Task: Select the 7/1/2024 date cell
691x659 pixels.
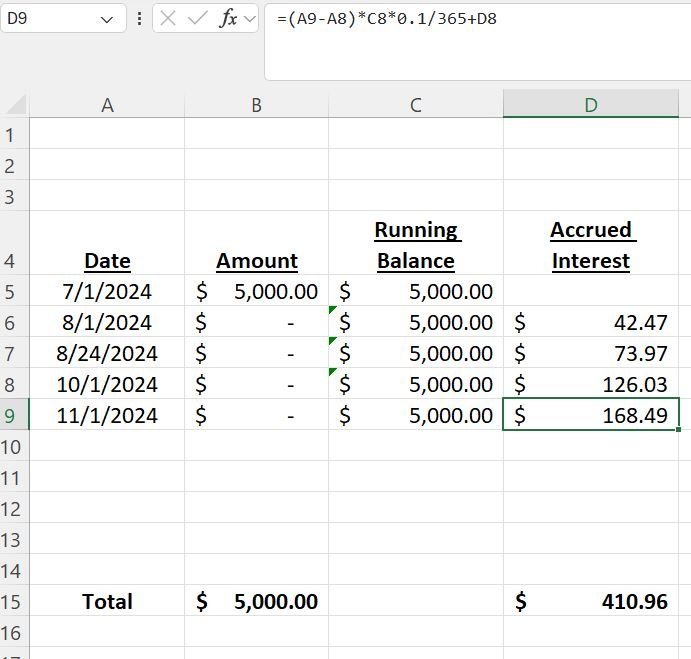Action: [107, 290]
